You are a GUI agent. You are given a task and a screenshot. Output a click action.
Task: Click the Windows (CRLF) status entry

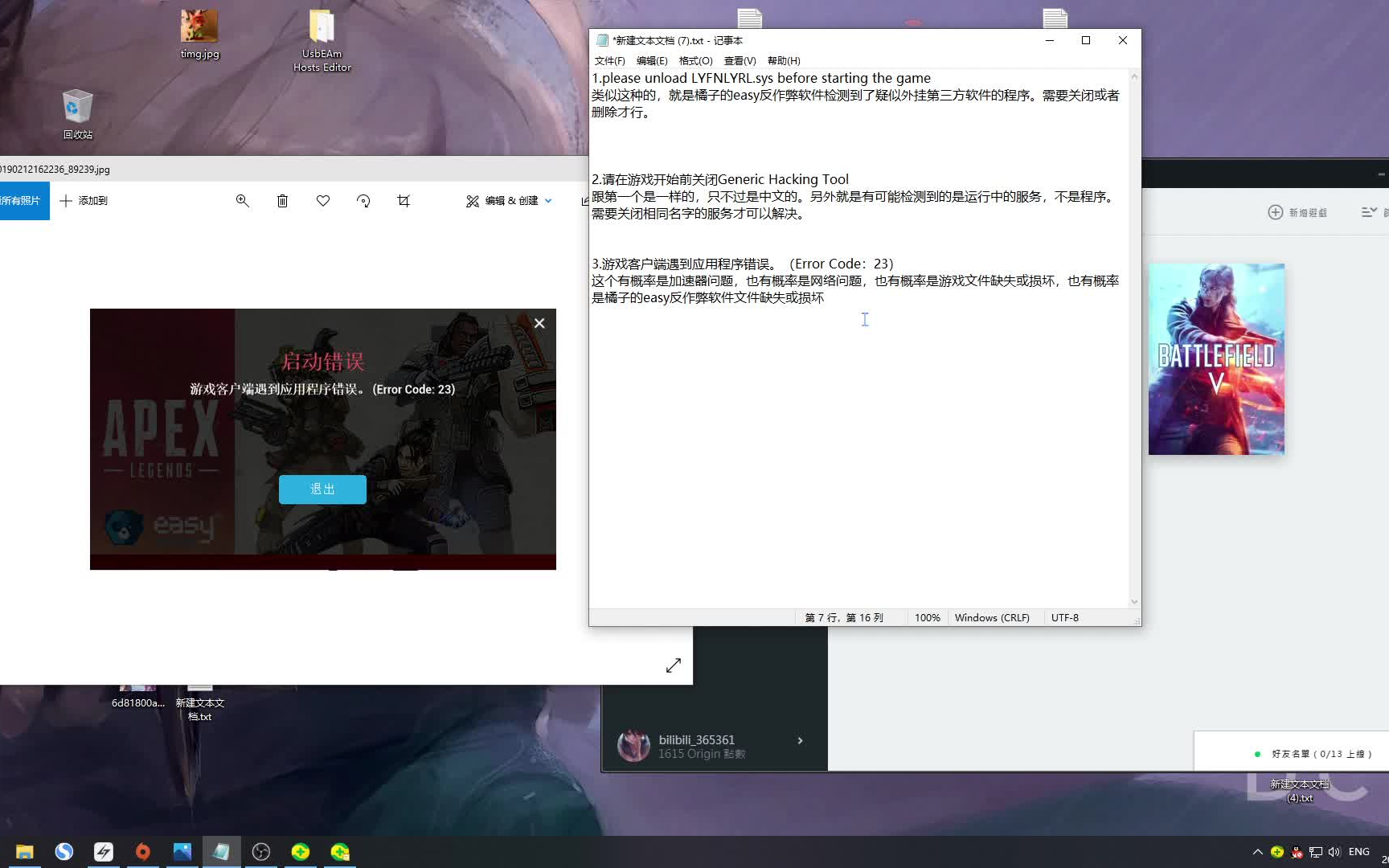[992, 618]
